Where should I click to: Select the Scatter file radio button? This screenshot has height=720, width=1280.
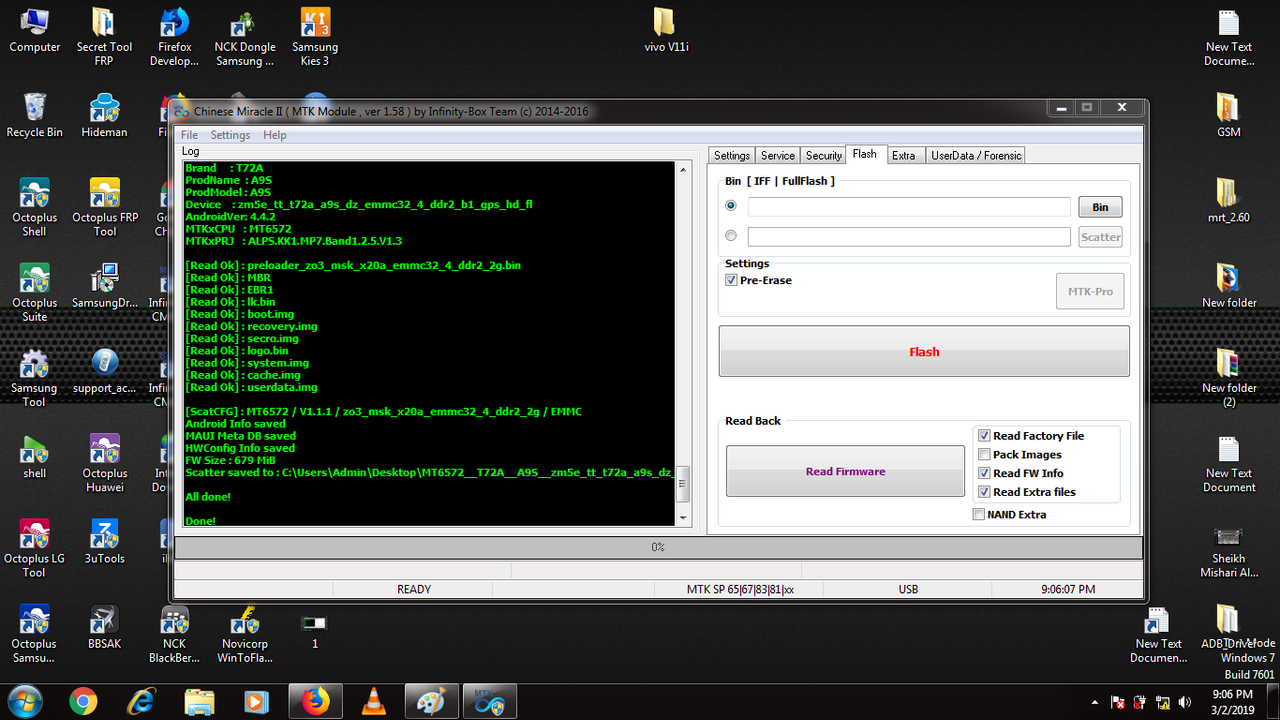pyautogui.click(x=731, y=236)
